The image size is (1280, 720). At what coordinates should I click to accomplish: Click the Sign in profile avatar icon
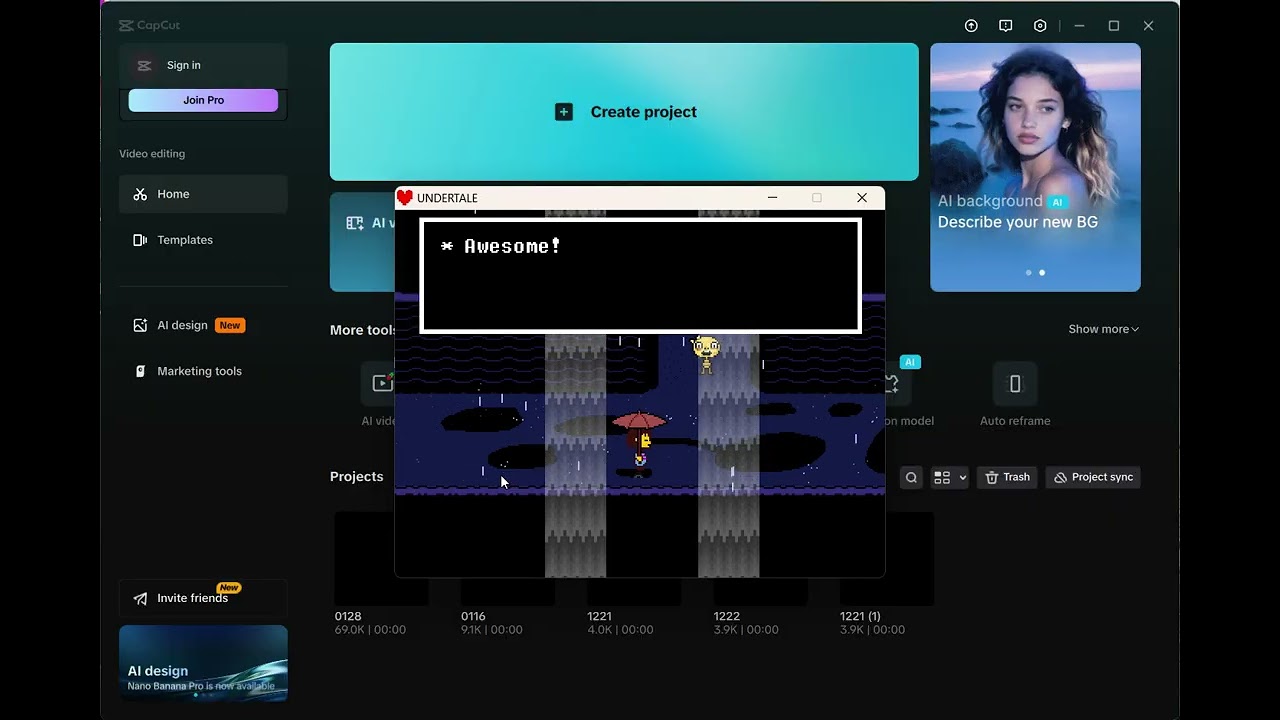coord(144,65)
